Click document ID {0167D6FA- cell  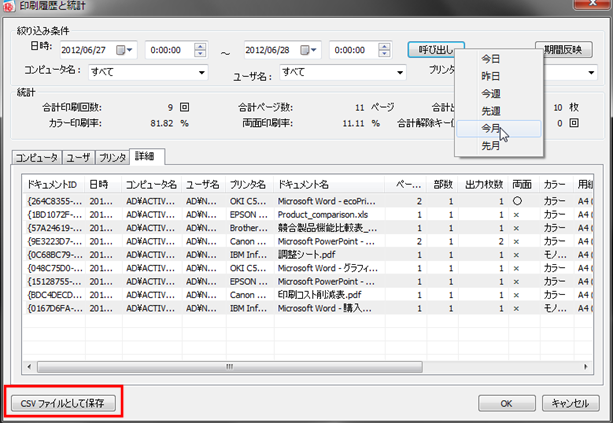click(x=54, y=308)
